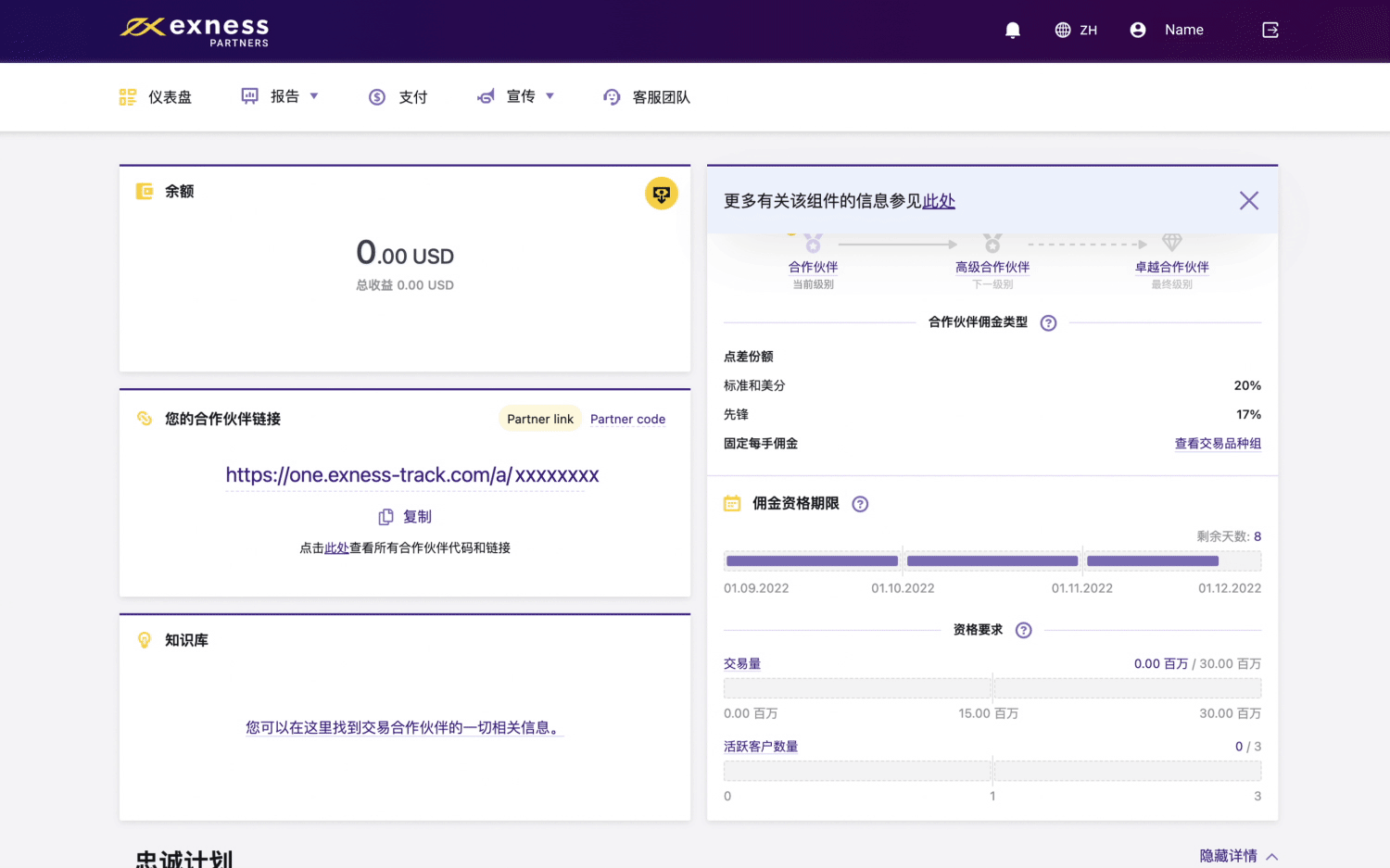Click help icon beside 佣金资格期限
The height and width of the screenshot is (868, 1390).
tap(860, 505)
